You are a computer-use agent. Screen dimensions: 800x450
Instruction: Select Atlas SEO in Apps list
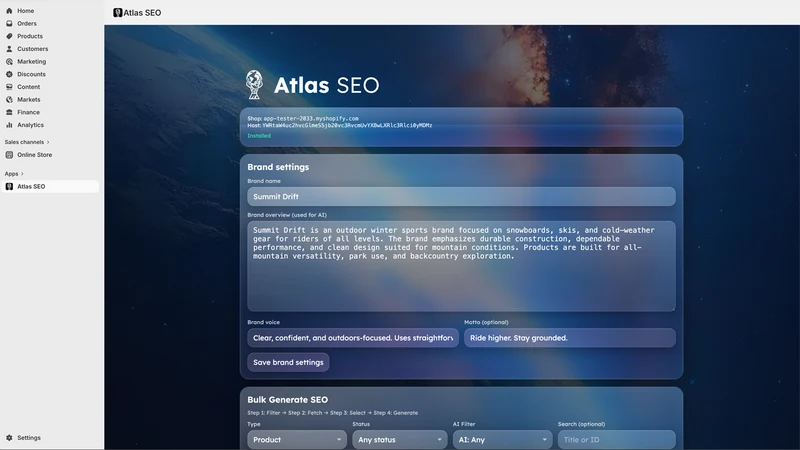click(x=50, y=187)
